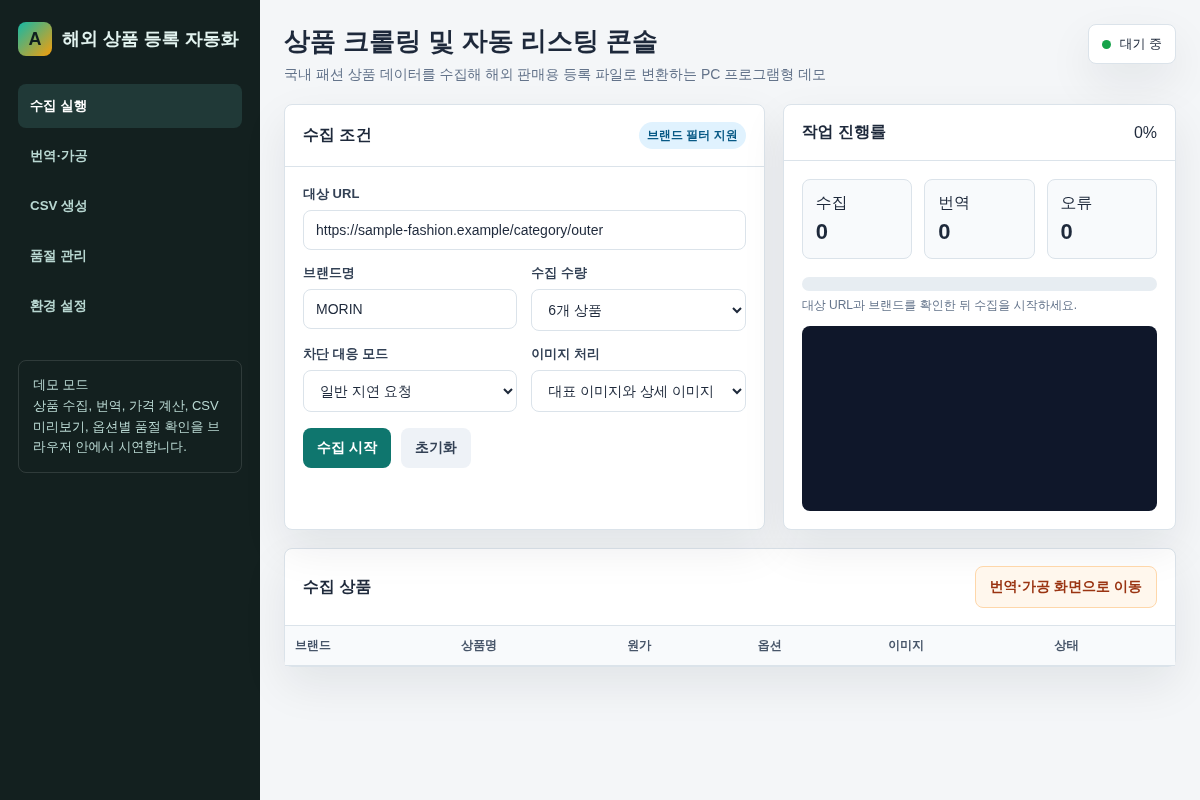The image size is (1200, 800).
Task: Click the 원가 column header
Action: [639, 646]
